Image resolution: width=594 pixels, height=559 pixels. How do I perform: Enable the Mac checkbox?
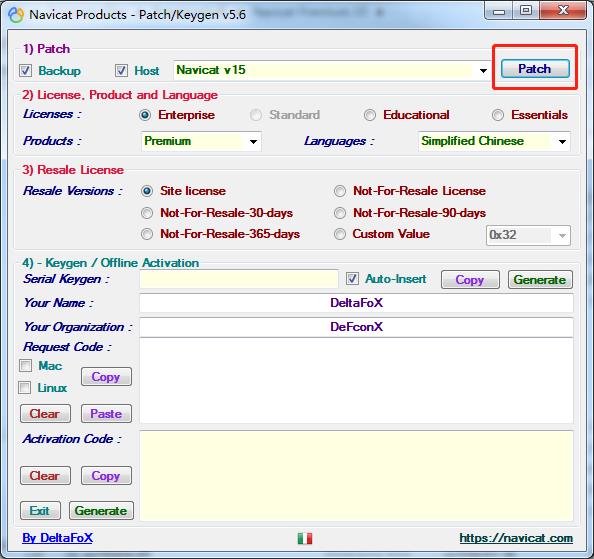[x=25, y=366]
